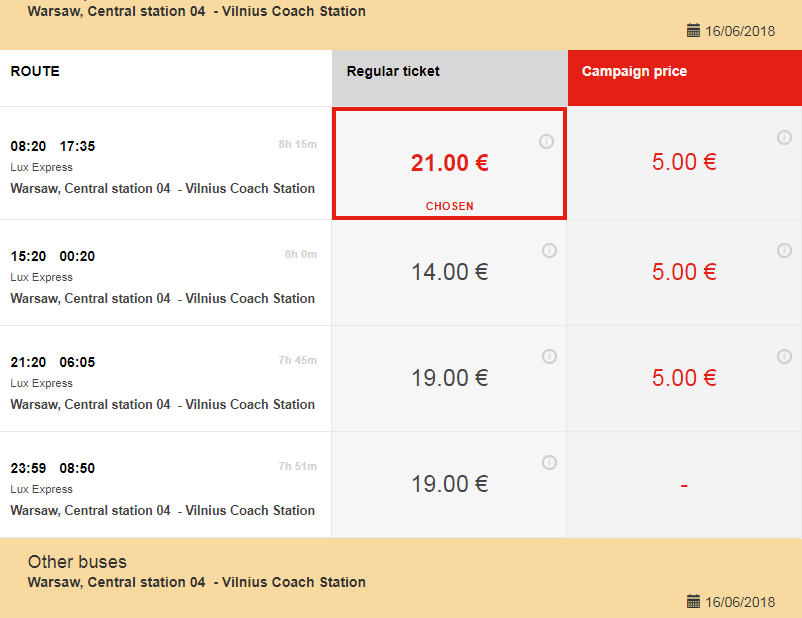802x618 pixels.
Task: Click bottom calendar icon in Other buses
Action: 693,602
